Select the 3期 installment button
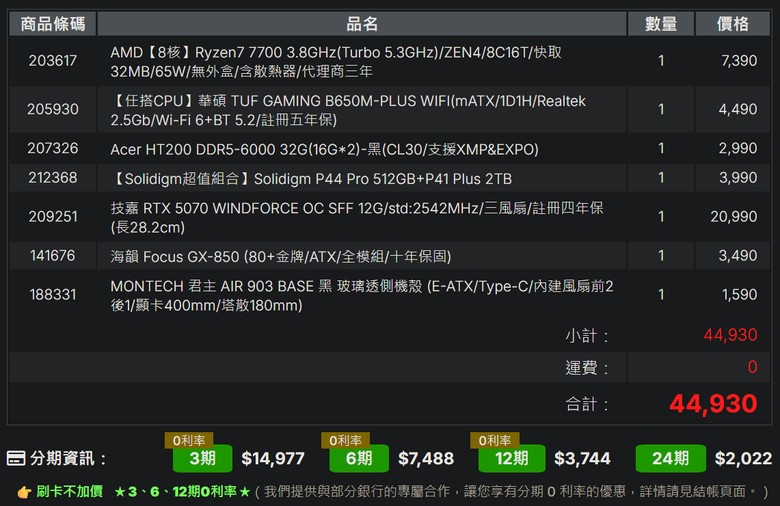Image resolution: width=780 pixels, height=506 pixels. [202, 458]
